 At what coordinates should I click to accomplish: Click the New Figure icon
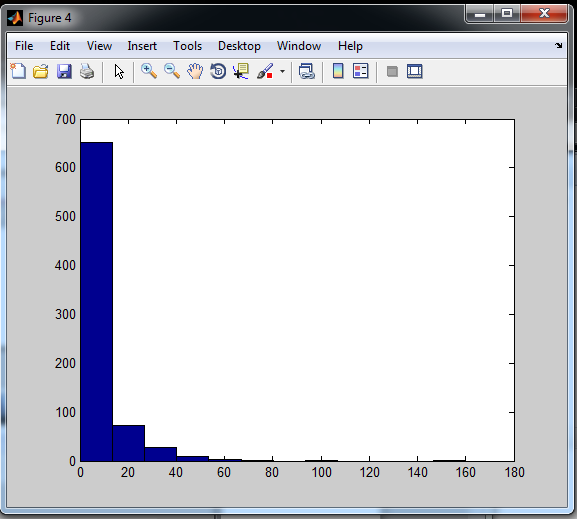point(18,71)
